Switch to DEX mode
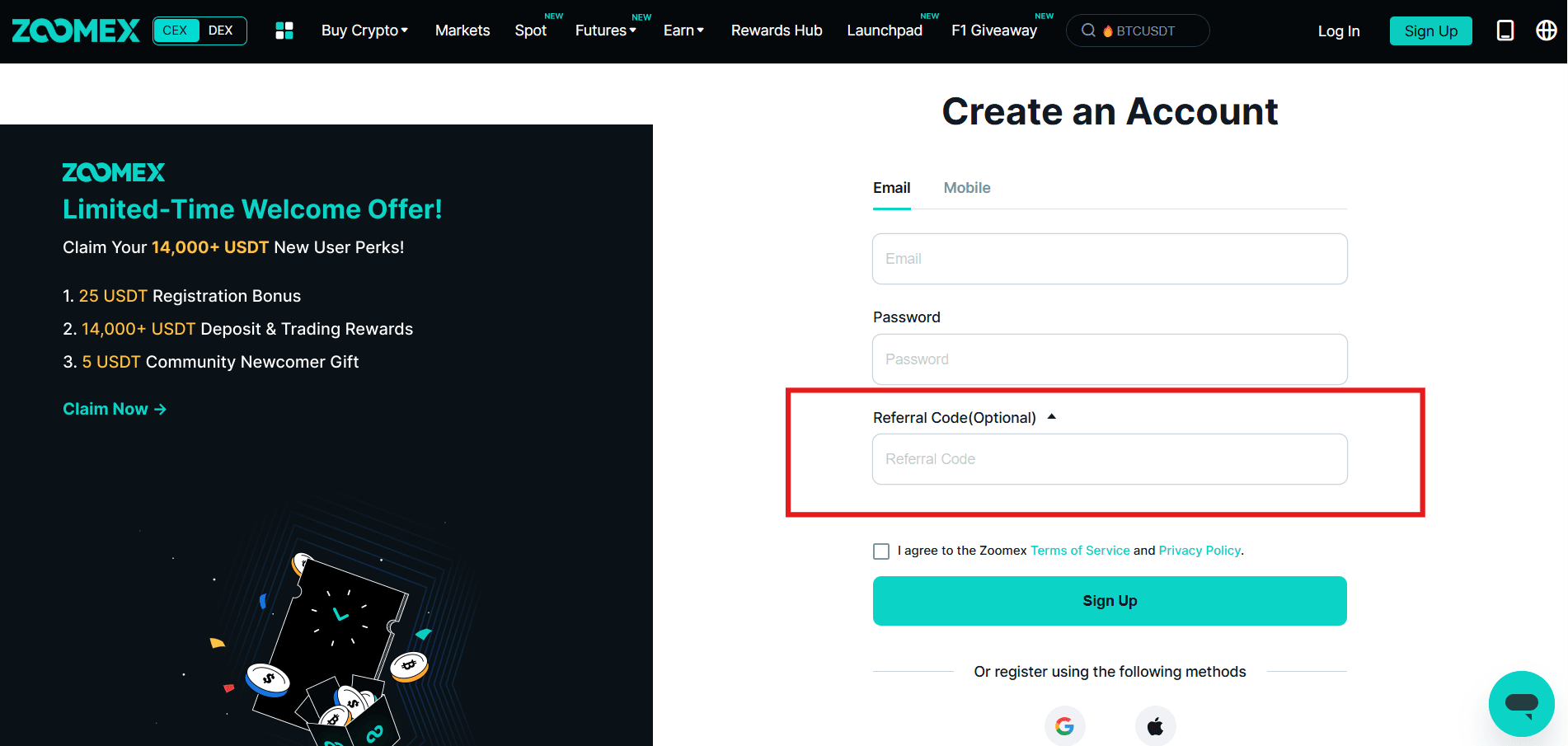This screenshot has width=1568, height=746. pyautogui.click(x=220, y=30)
